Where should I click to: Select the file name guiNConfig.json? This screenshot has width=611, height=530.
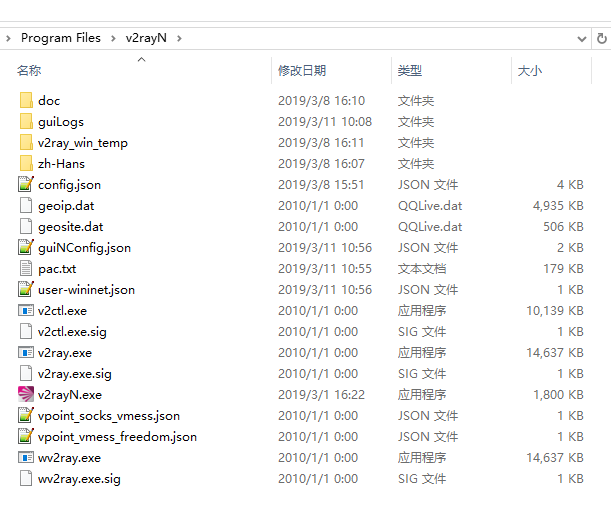(x=85, y=248)
